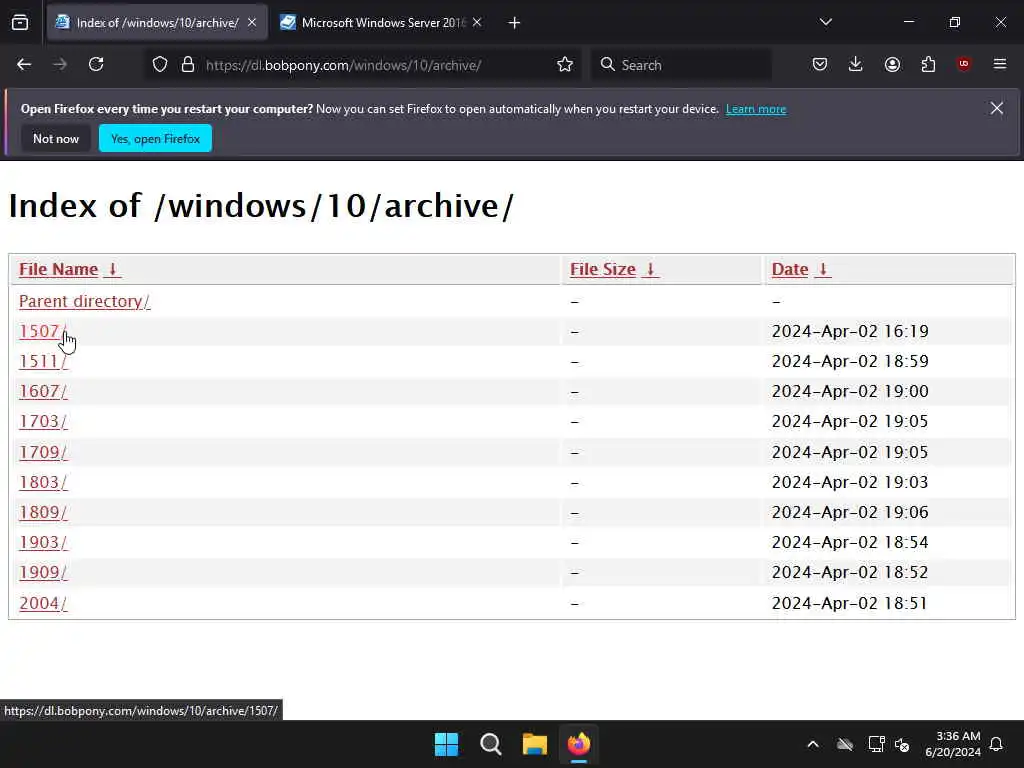This screenshot has height=768, width=1024.
Task: Go back to previous page
Action: click(24, 64)
